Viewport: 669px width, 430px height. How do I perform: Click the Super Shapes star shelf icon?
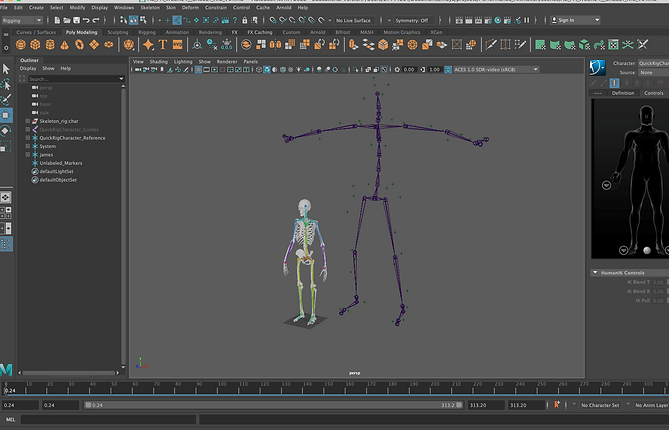point(148,44)
